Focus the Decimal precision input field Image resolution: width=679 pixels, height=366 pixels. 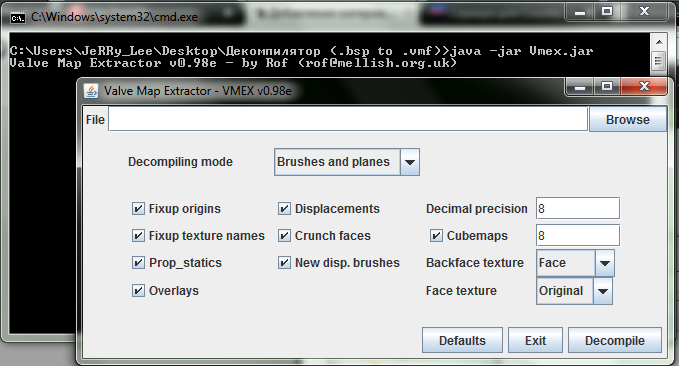click(x=578, y=209)
